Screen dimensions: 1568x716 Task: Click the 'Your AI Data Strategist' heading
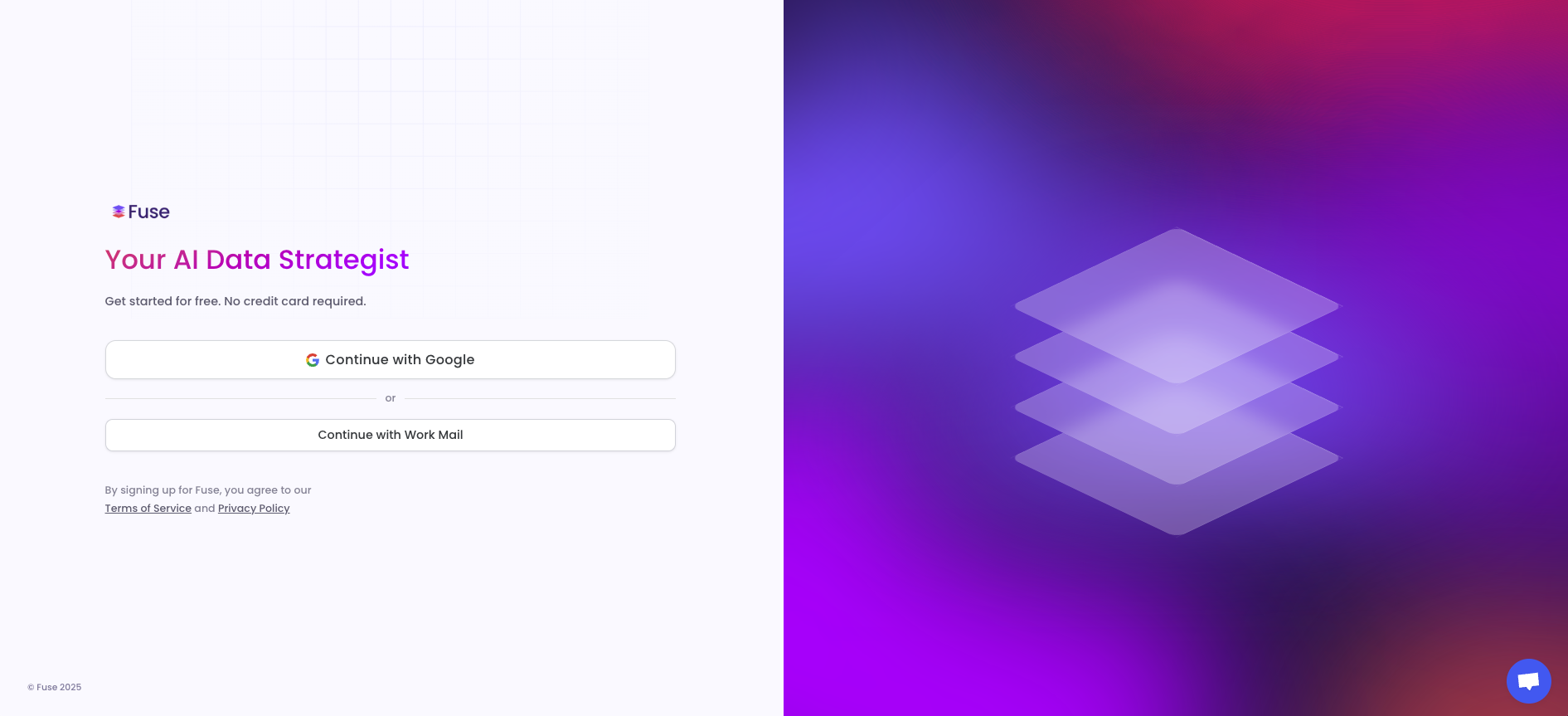(x=257, y=260)
